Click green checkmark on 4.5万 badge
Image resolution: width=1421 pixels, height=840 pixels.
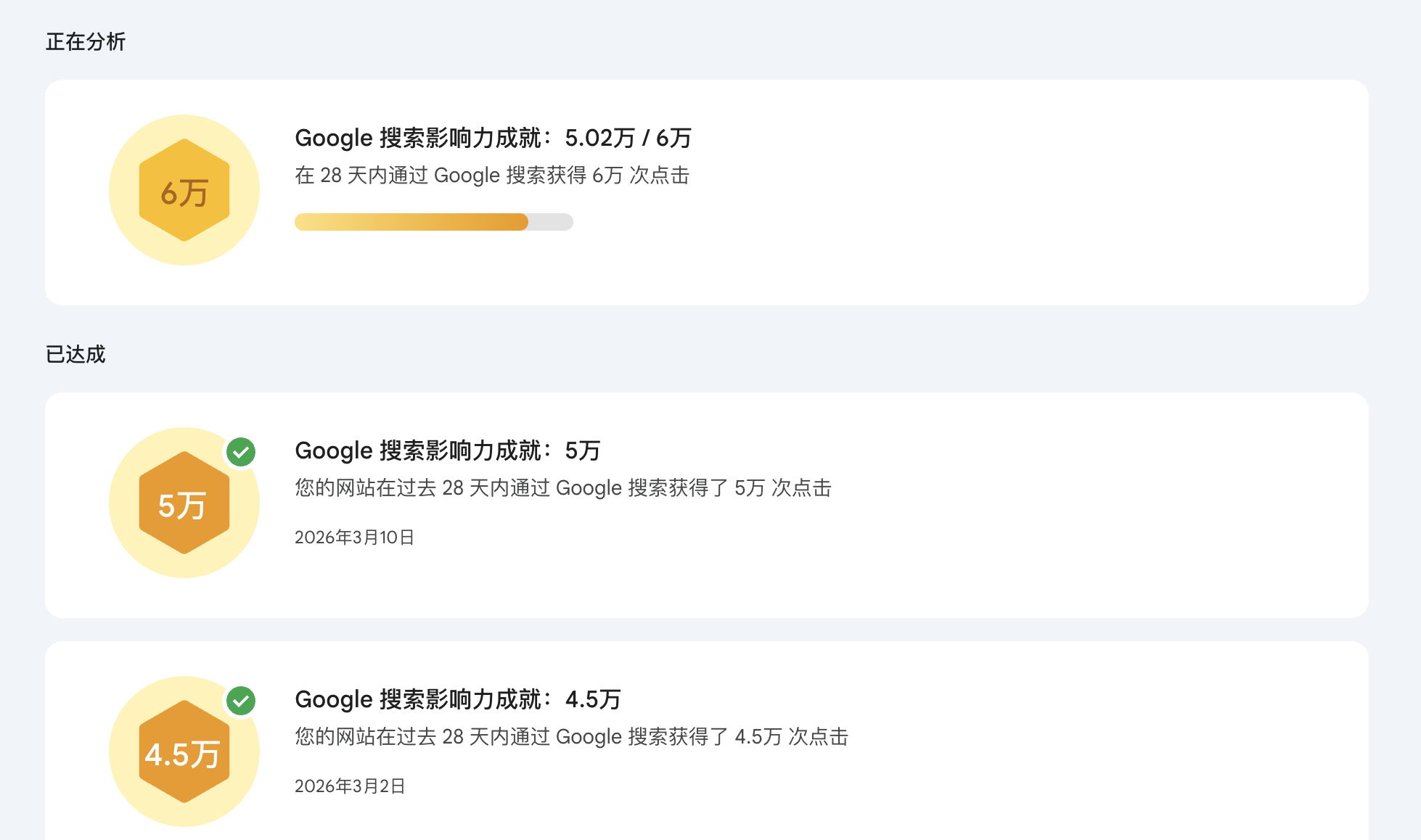[241, 701]
